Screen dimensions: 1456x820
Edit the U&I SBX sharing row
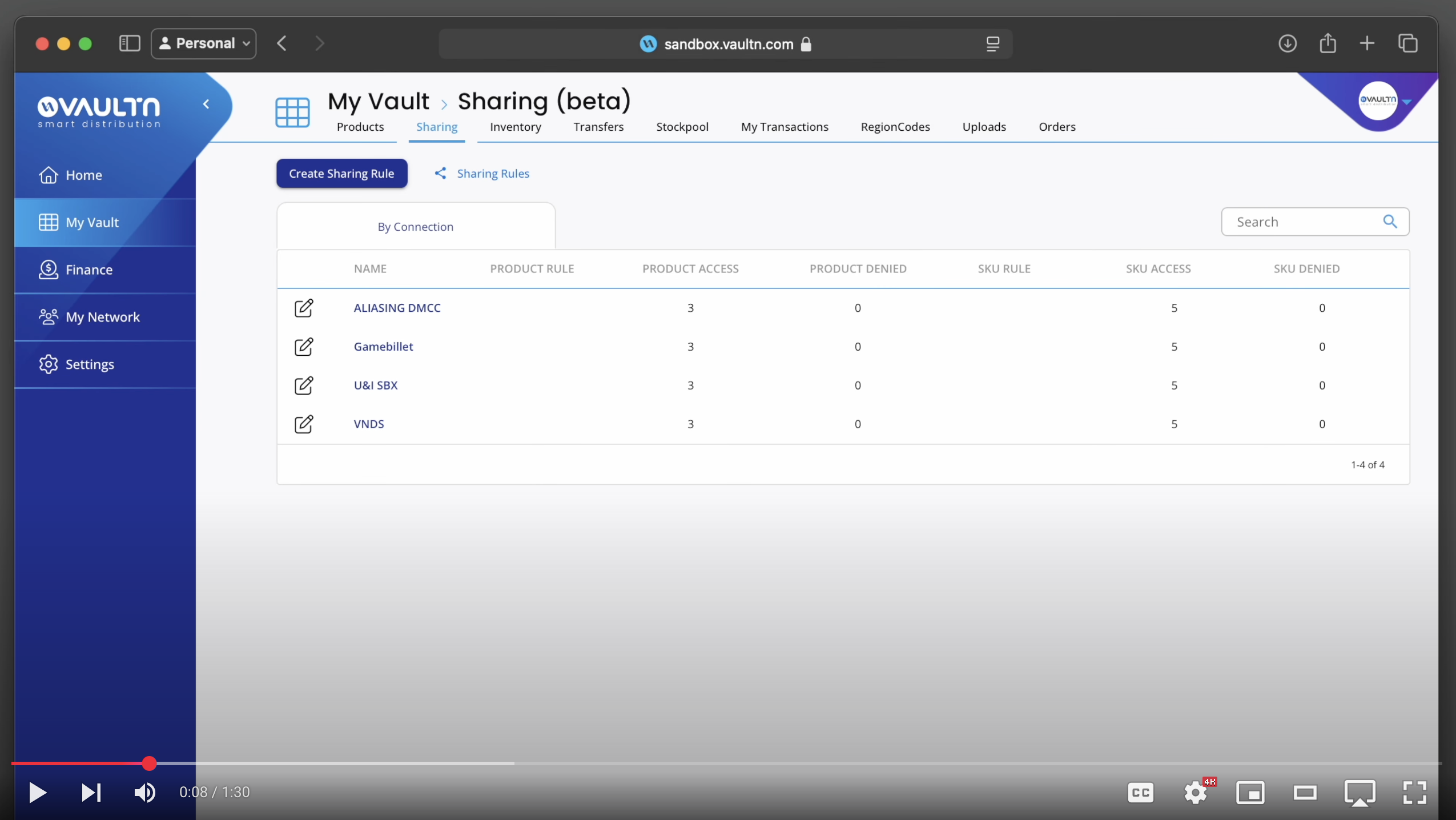pos(304,385)
